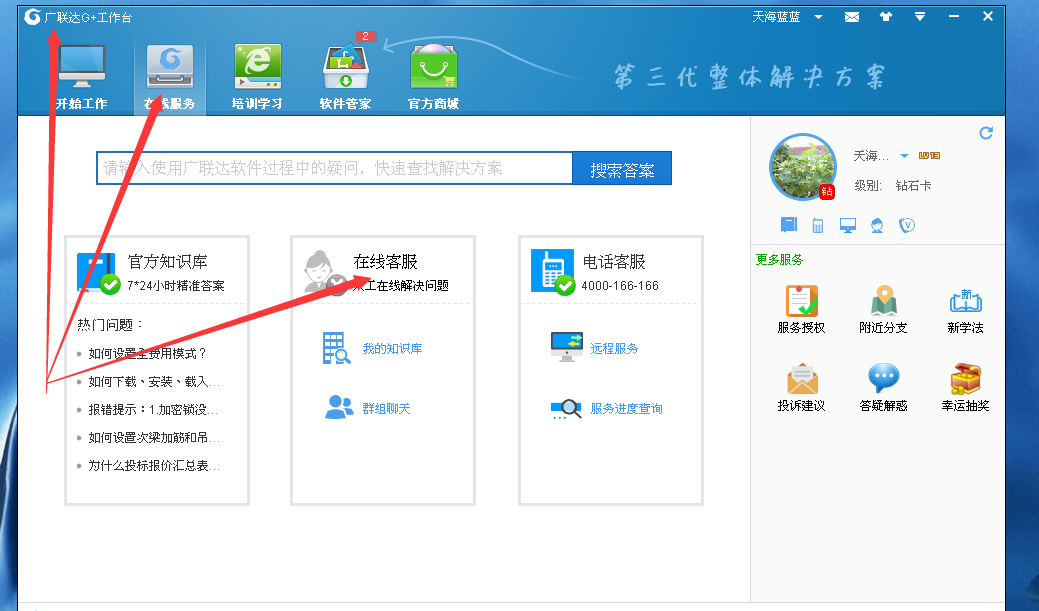Open the 群组聊天 link

pos(386,409)
